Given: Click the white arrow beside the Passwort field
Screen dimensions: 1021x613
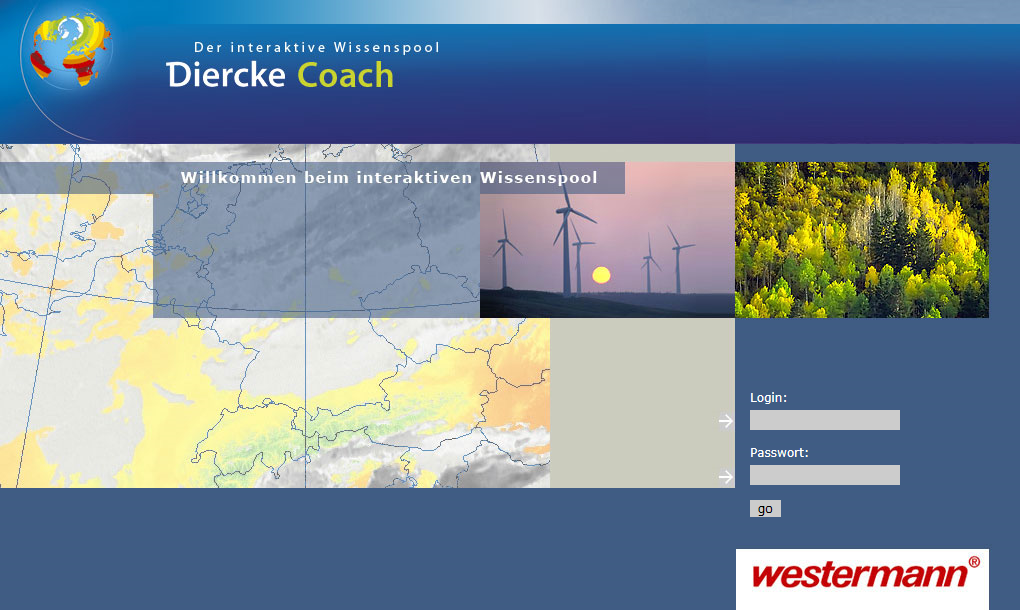Looking at the screenshot, I should click(726, 477).
